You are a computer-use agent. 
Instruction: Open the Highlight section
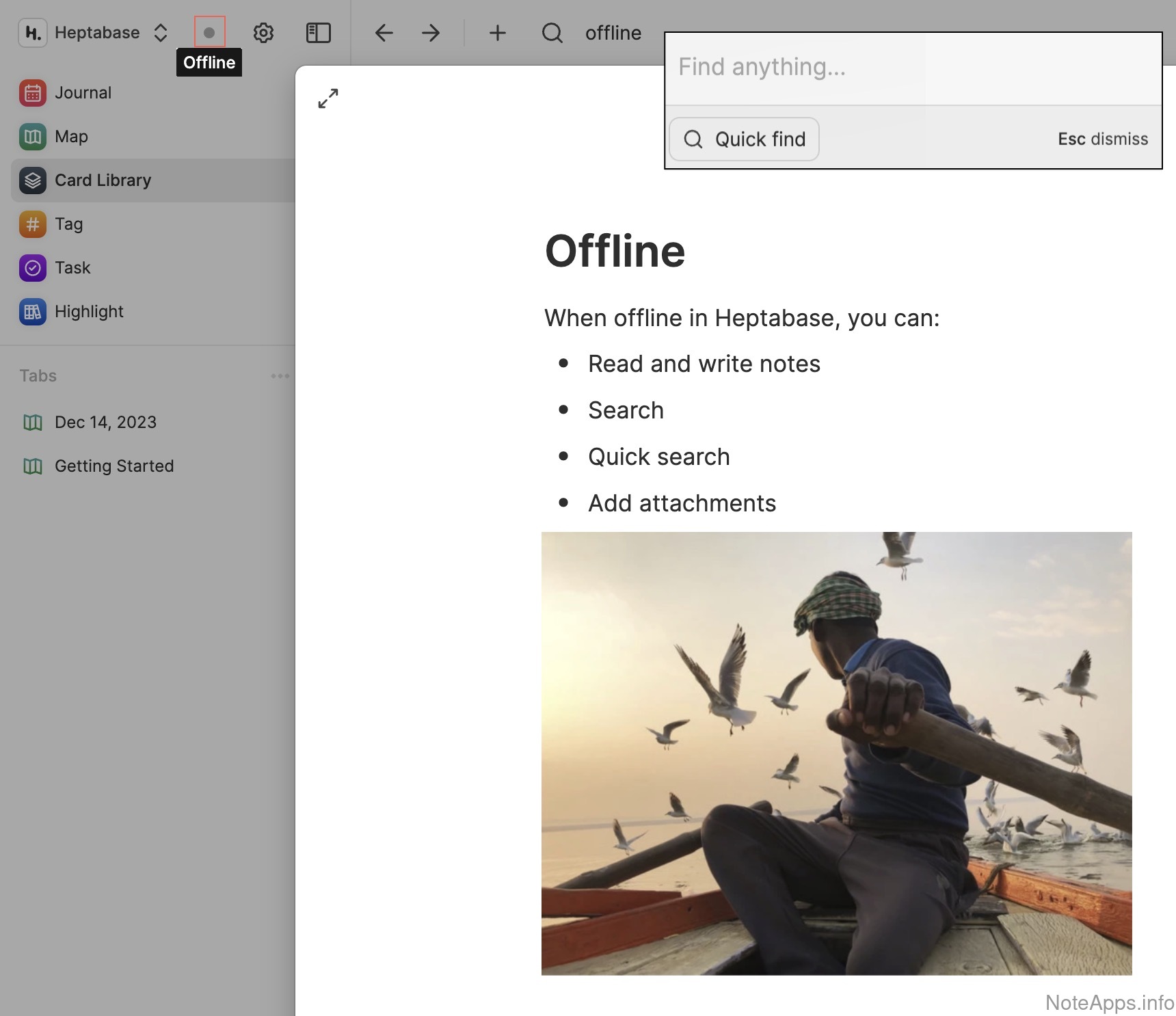tap(89, 311)
